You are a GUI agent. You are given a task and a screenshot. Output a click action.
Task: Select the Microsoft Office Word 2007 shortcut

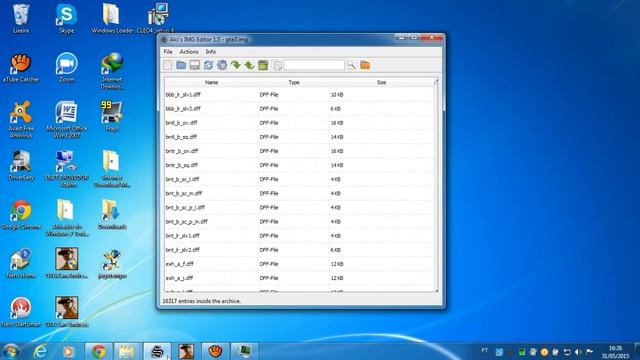click(67, 120)
